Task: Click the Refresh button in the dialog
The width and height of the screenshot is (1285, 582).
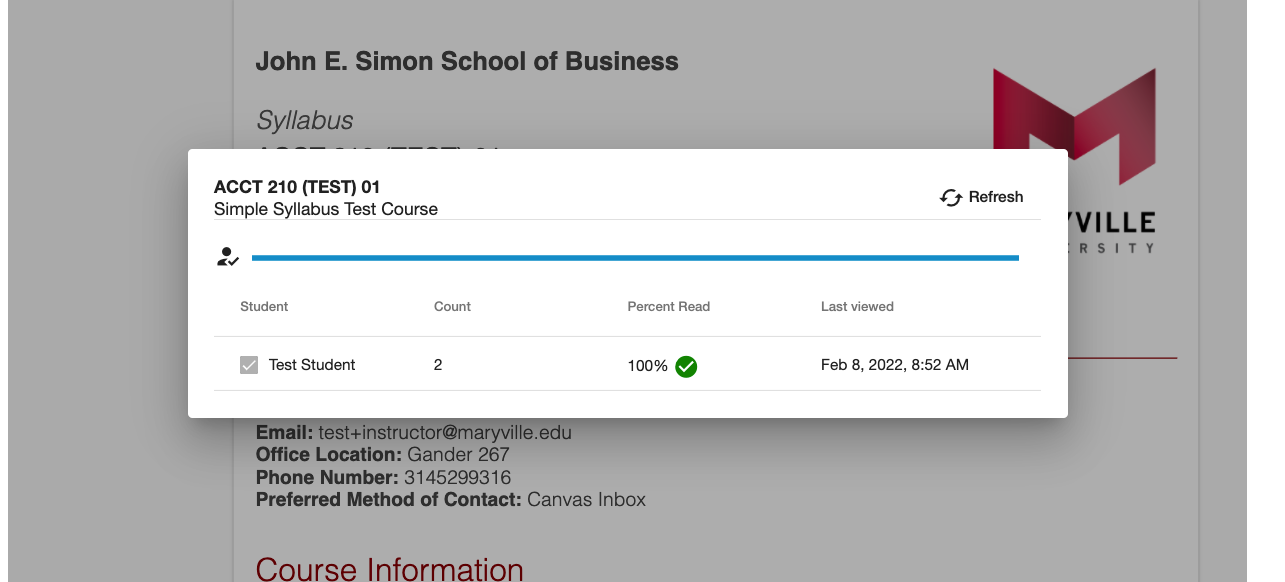Action: point(982,197)
